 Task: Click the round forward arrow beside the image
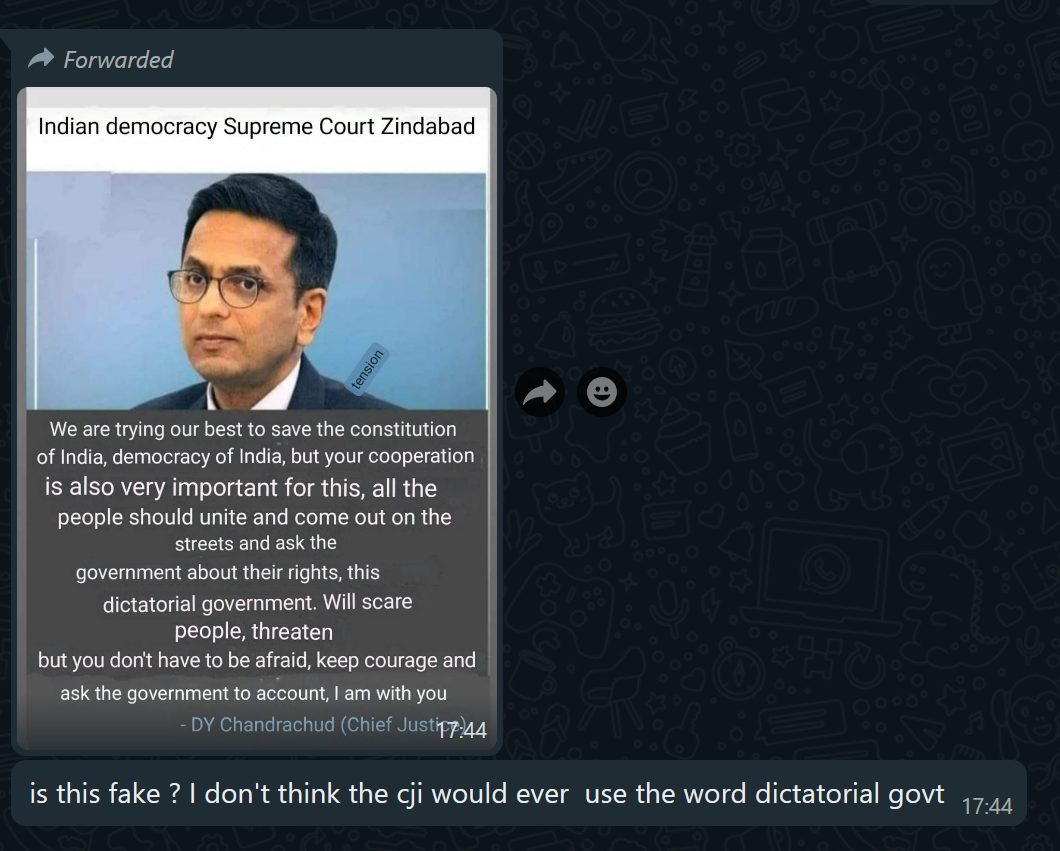[539, 392]
